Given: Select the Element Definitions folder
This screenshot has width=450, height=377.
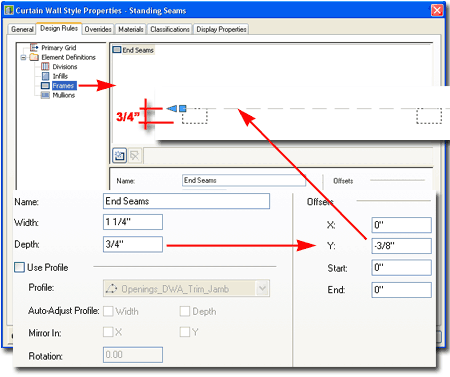Looking at the screenshot, I should [68, 57].
